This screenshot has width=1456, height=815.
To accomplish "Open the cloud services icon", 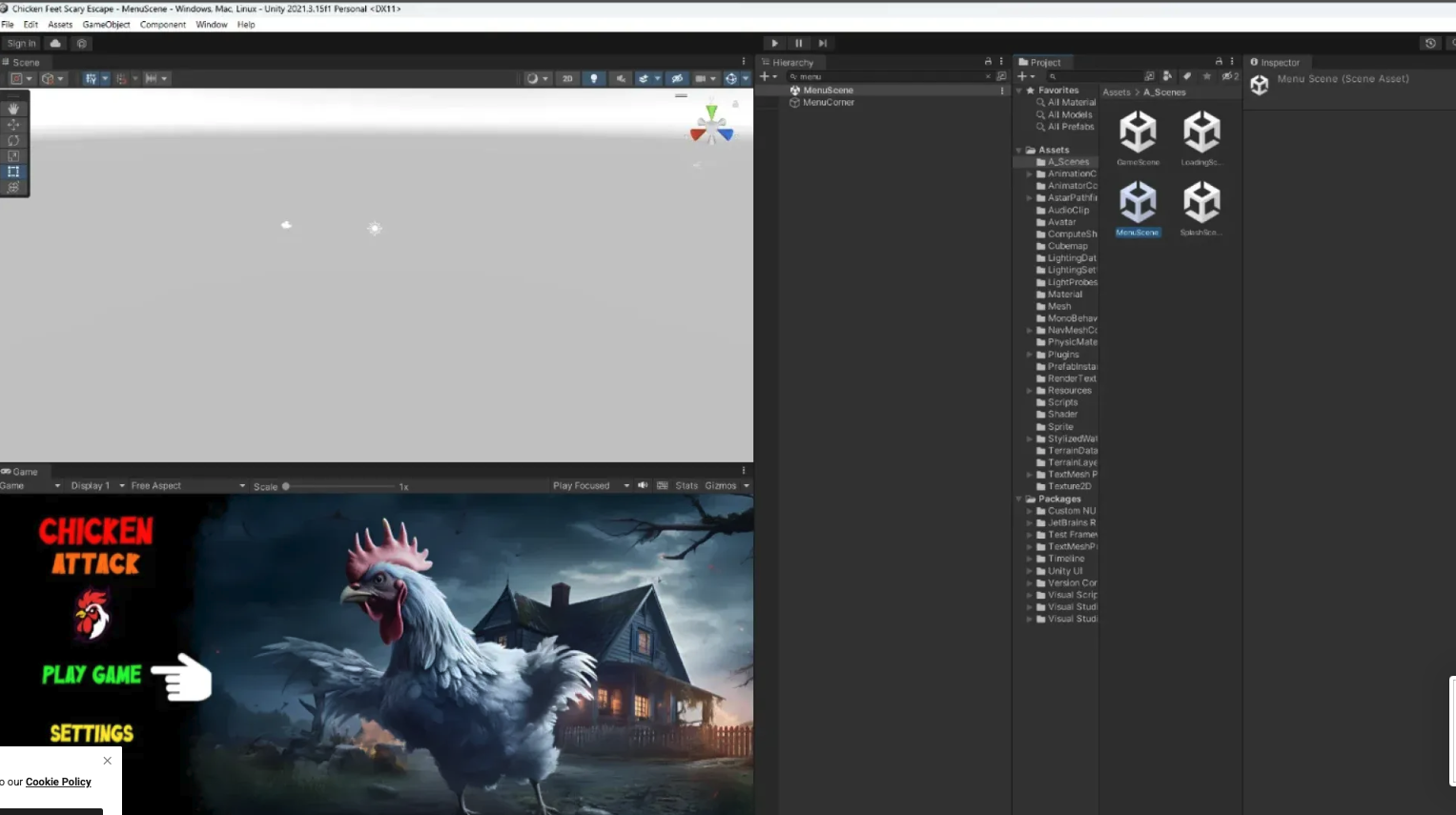I will pos(55,43).
